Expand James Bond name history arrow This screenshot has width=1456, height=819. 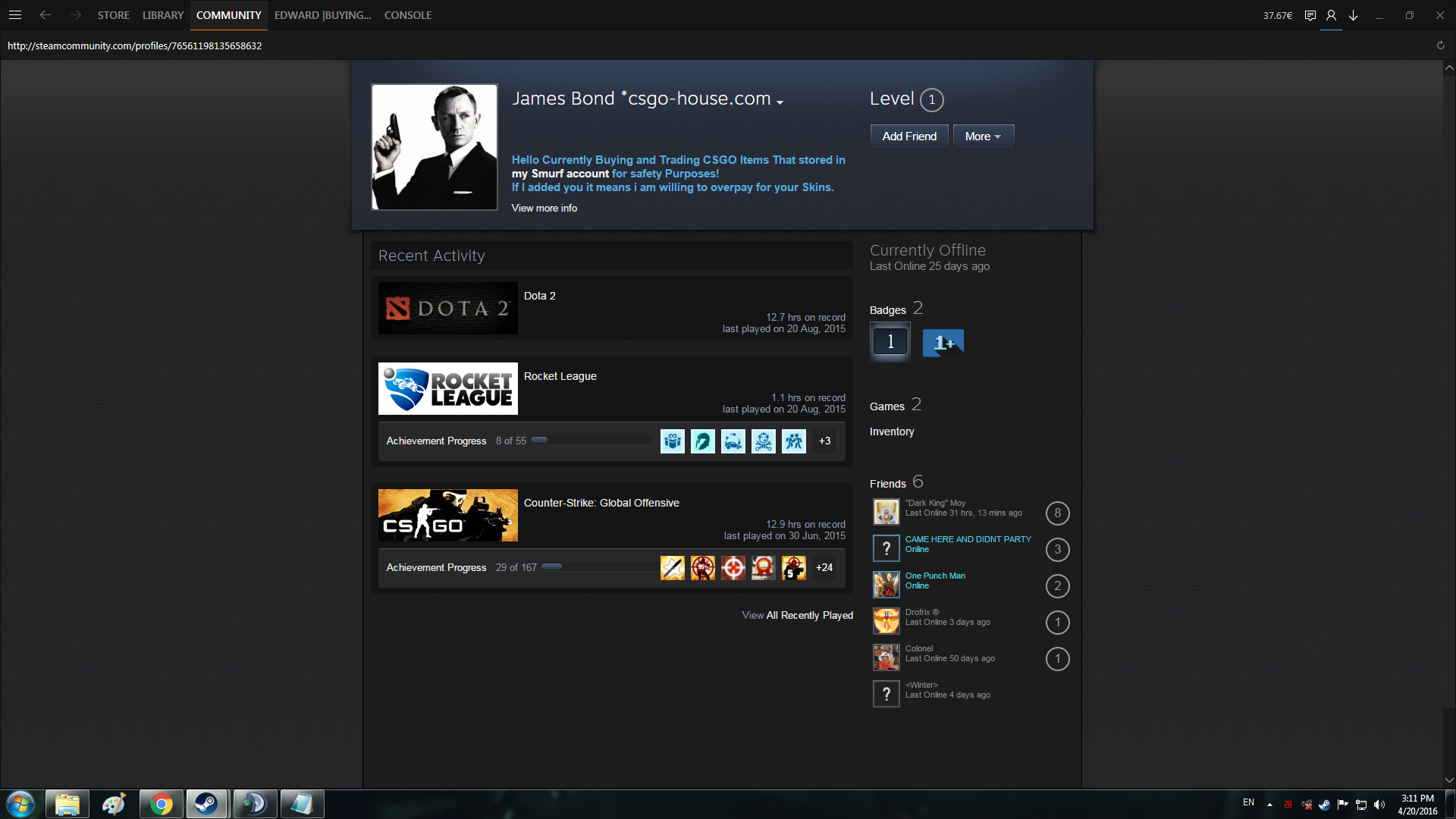tap(780, 102)
